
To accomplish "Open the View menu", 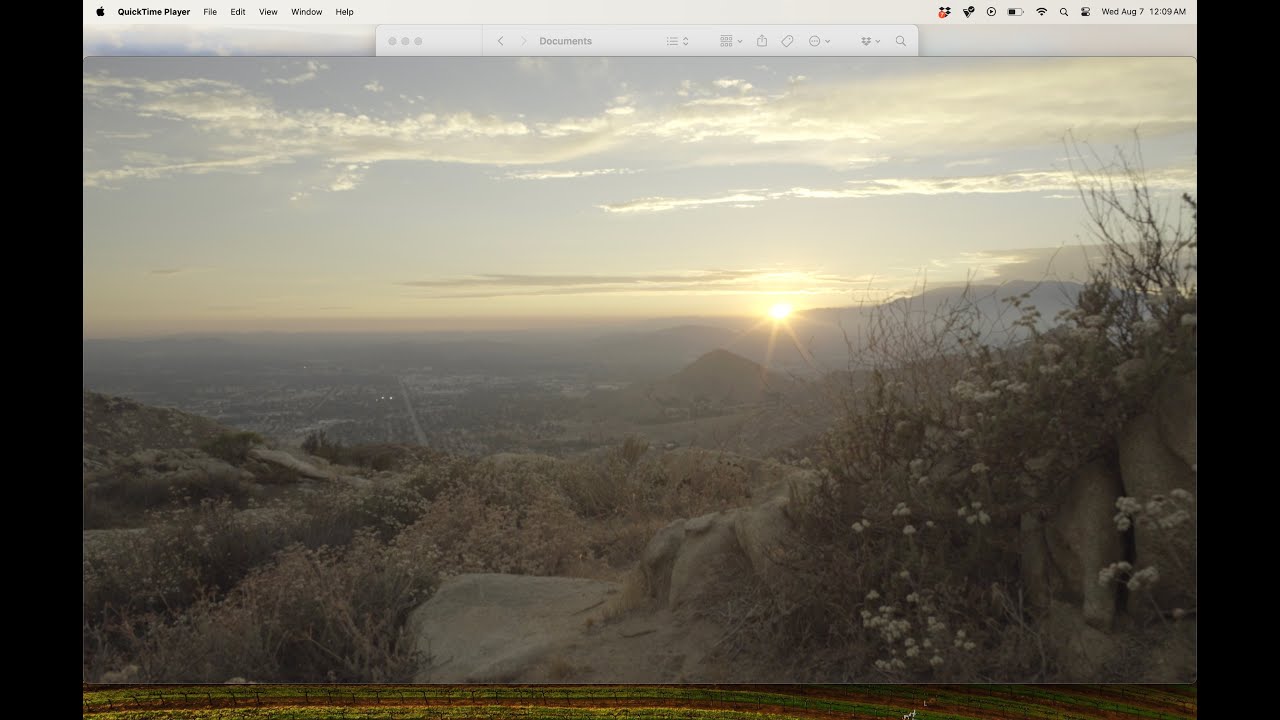I will click(x=268, y=12).
